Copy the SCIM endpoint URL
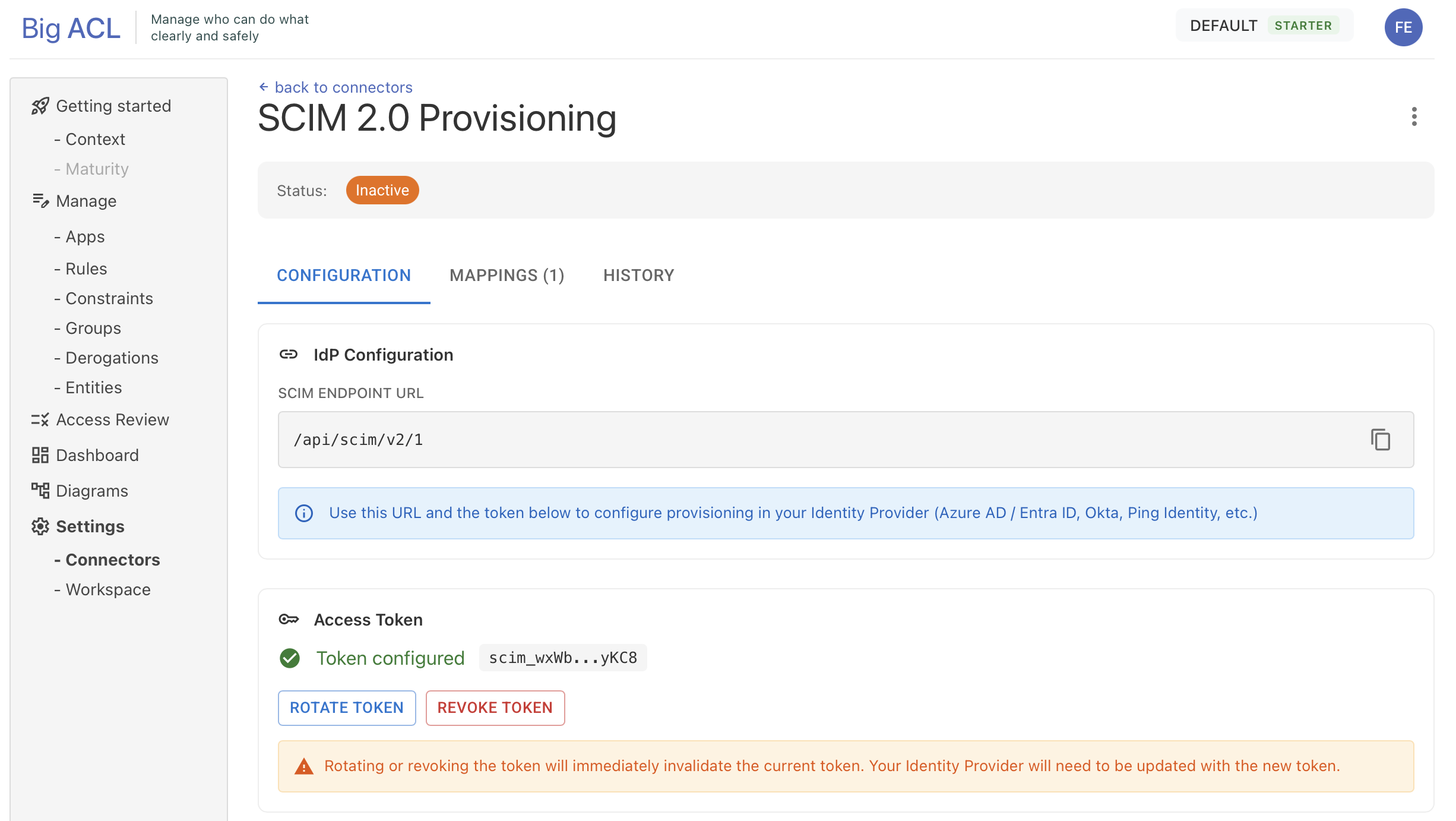 pos(1380,440)
